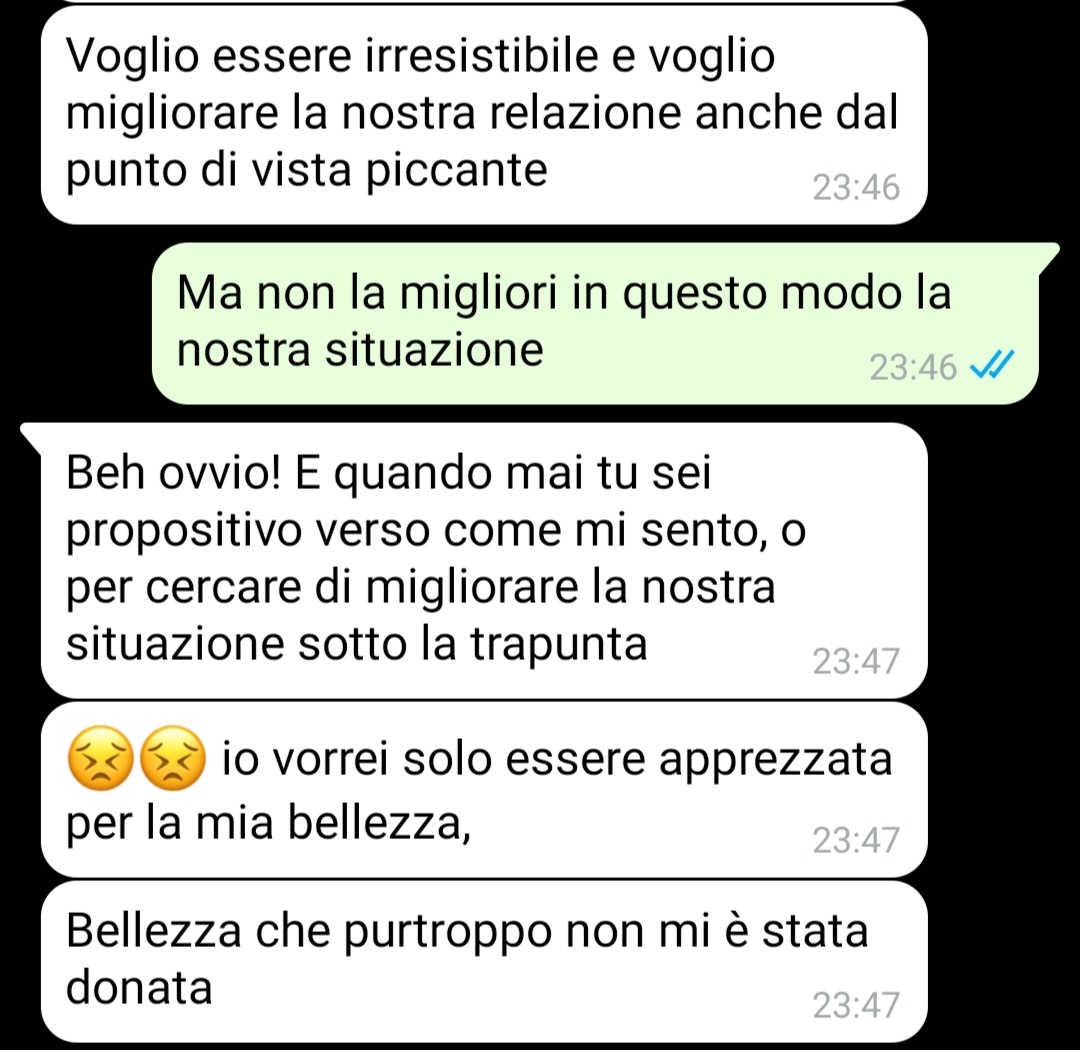Tap the 23:47 timestamp beside 'sotto la trapunta'
The width and height of the screenshot is (1080, 1050).
[856, 661]
